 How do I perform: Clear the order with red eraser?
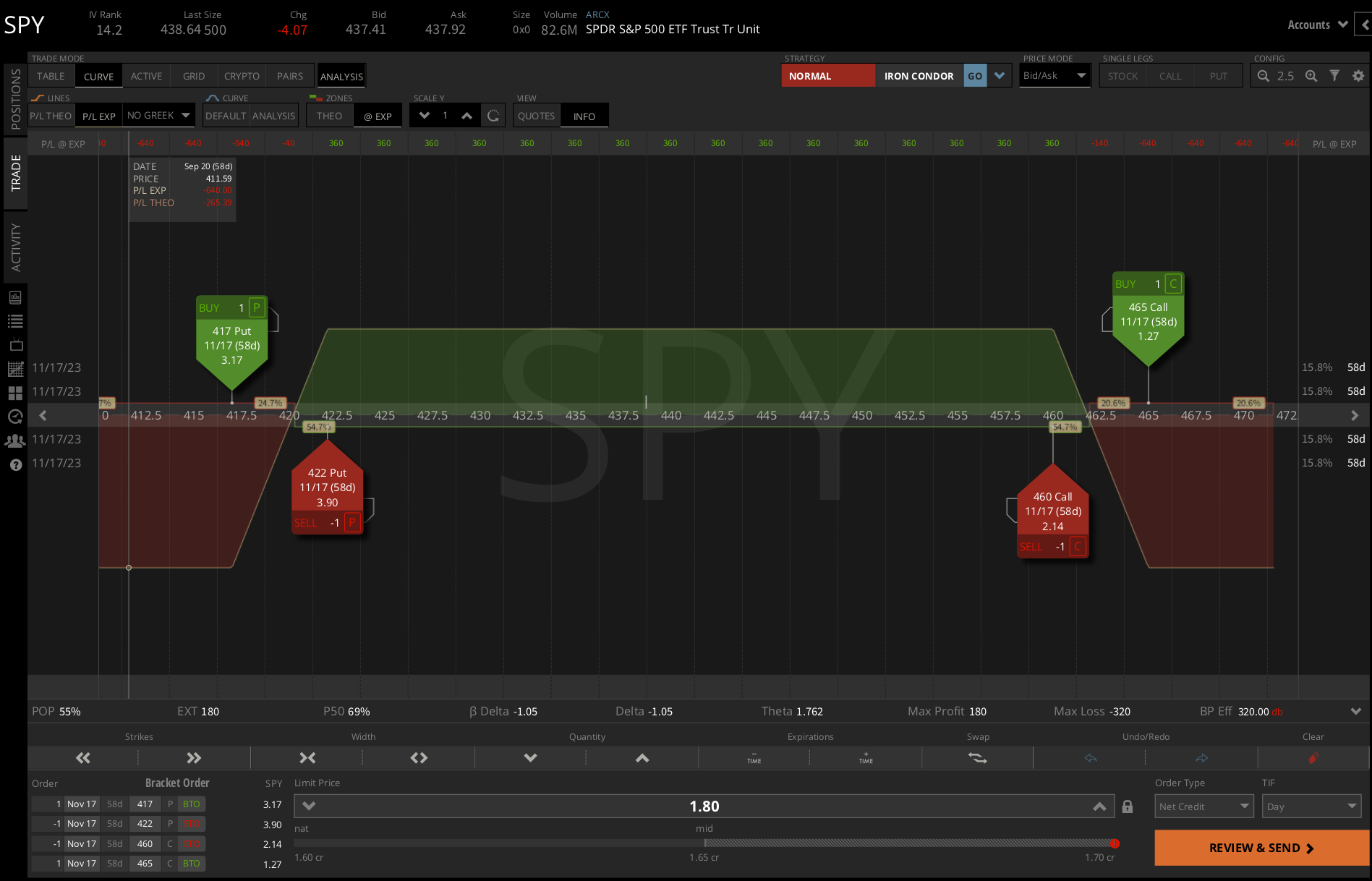coord(1313,758)
